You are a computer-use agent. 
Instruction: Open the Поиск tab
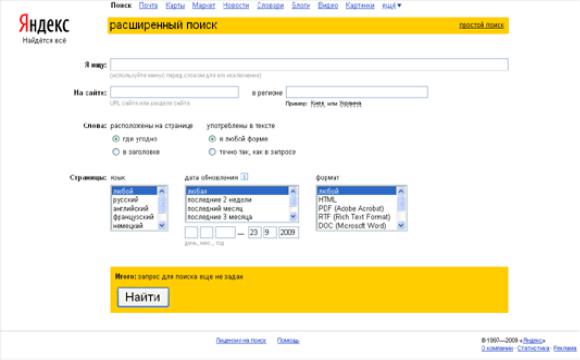click(121, 6)
